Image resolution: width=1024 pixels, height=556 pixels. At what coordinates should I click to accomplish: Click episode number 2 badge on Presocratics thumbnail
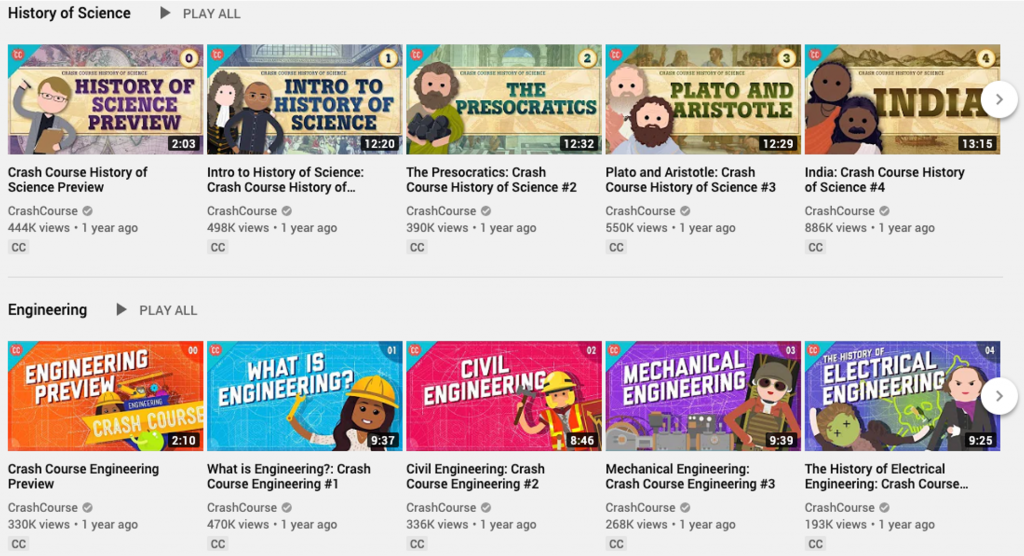(586, 59)
